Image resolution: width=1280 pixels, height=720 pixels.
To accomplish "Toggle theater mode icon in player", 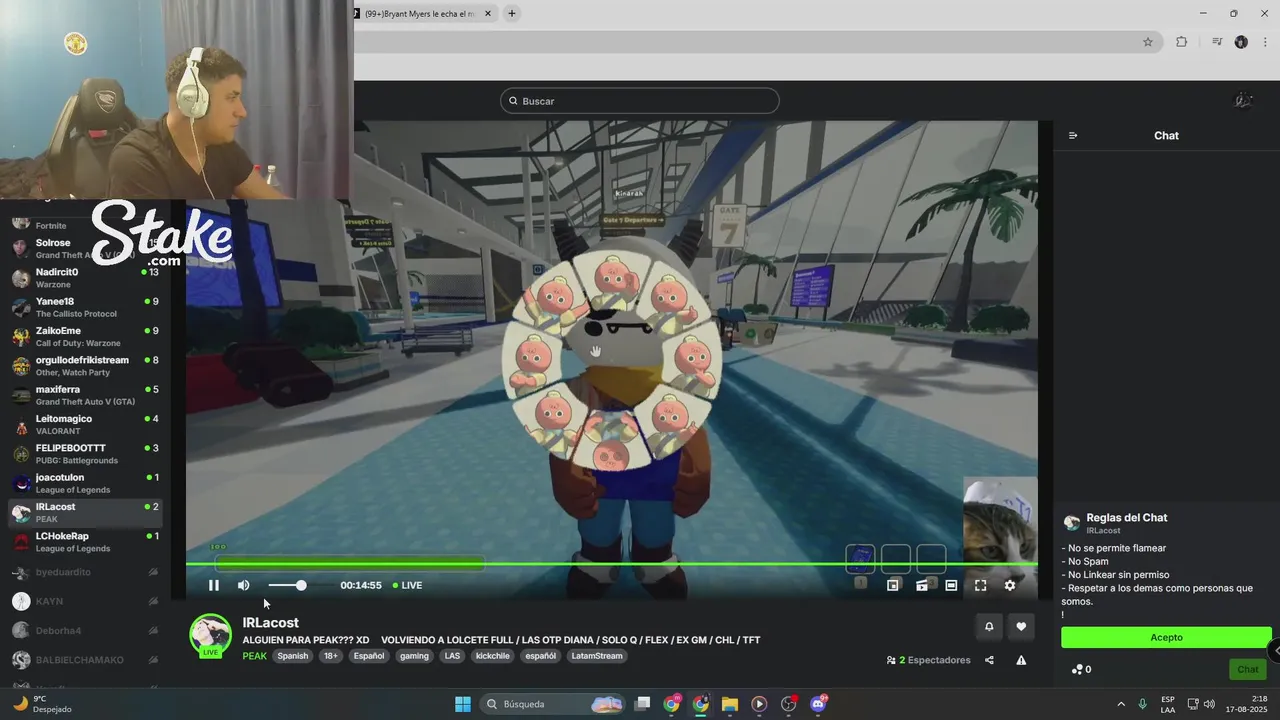I will point(951,585).
